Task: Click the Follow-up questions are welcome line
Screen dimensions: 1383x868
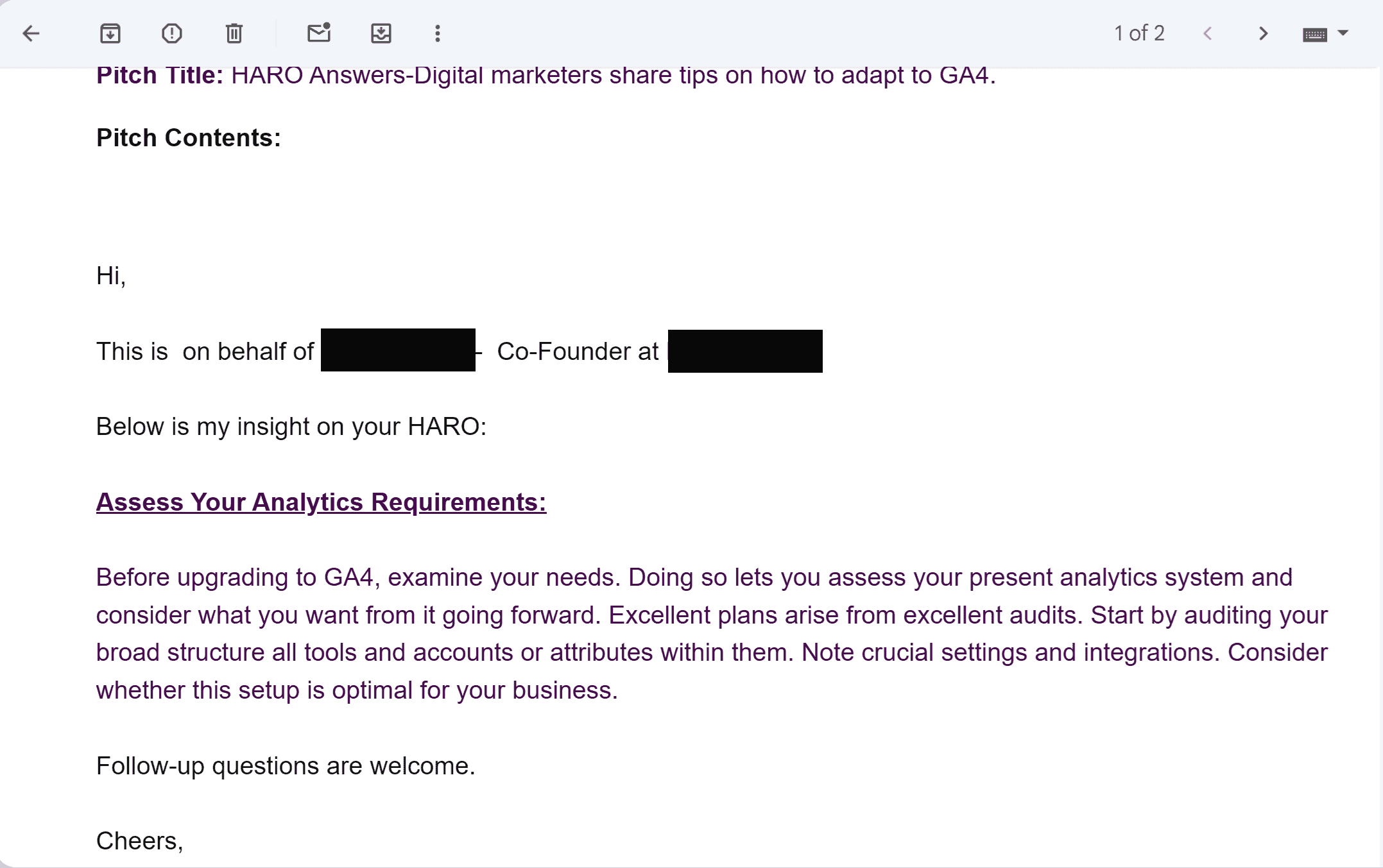Action: [x=286, y=766]
